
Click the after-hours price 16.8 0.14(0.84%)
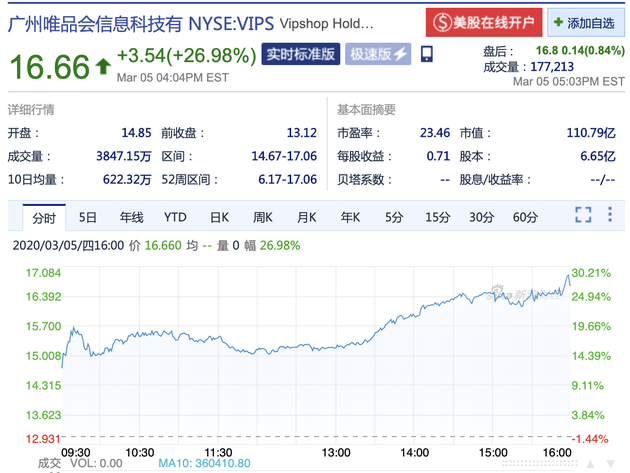(580, 51)
